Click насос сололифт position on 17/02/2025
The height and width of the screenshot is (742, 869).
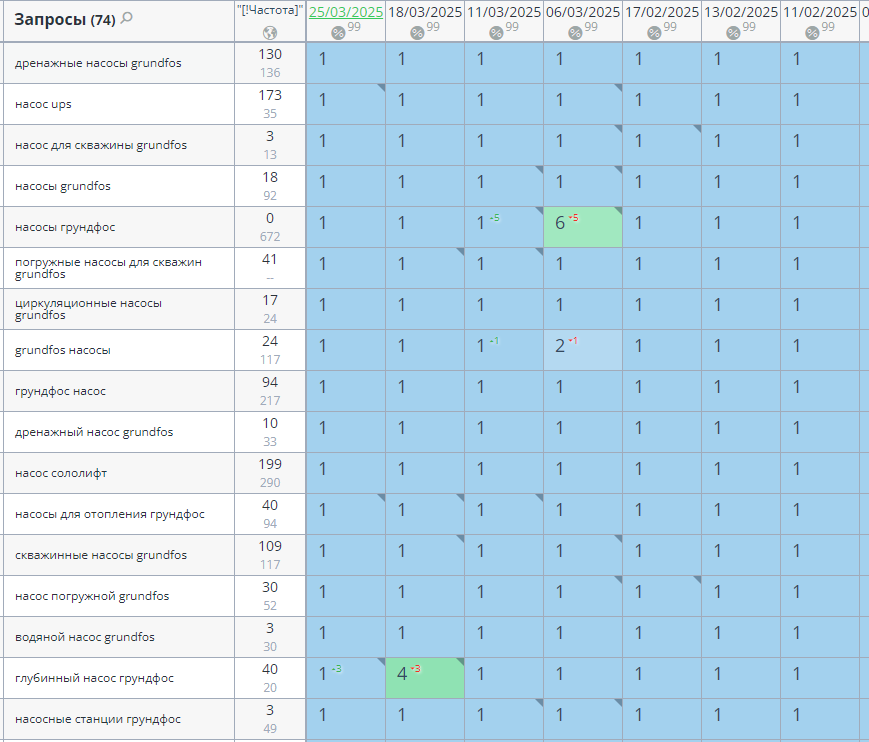tap(662, 473)
